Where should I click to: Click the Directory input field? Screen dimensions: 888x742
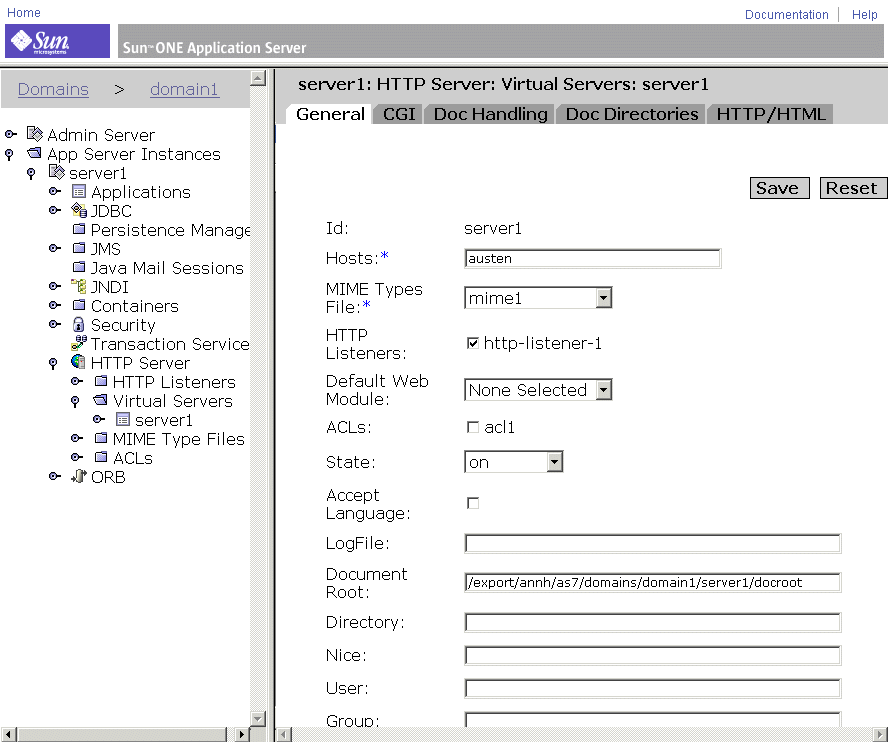(652, 622)
